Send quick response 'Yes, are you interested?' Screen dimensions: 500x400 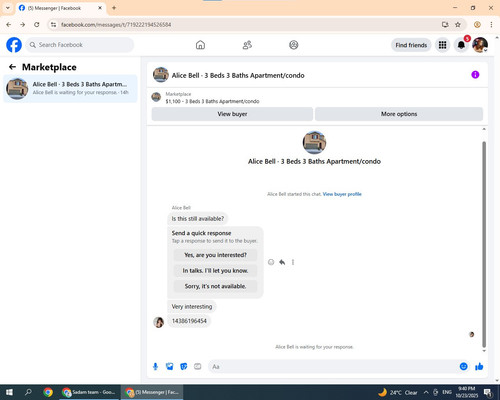215,255
